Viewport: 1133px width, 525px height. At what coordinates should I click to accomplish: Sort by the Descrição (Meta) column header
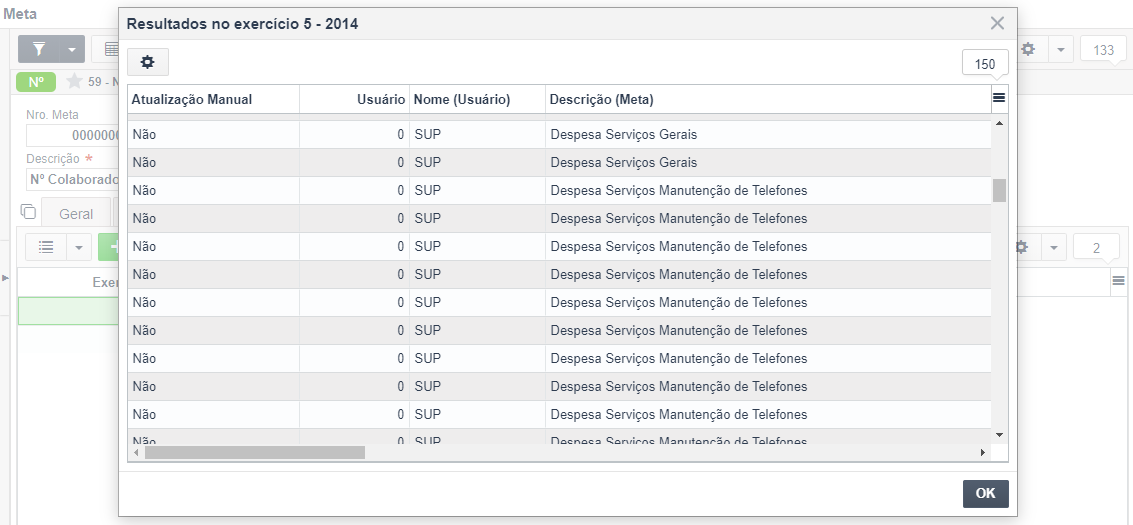pyautogui.click(x=601, y=100)
